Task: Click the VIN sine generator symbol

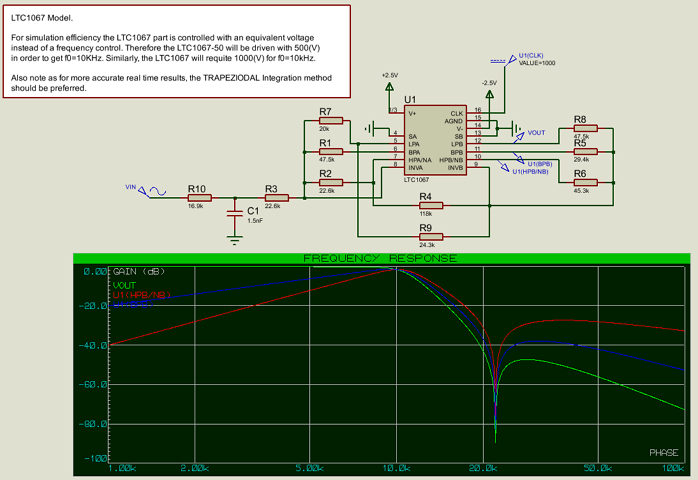Action: [152, 190]
